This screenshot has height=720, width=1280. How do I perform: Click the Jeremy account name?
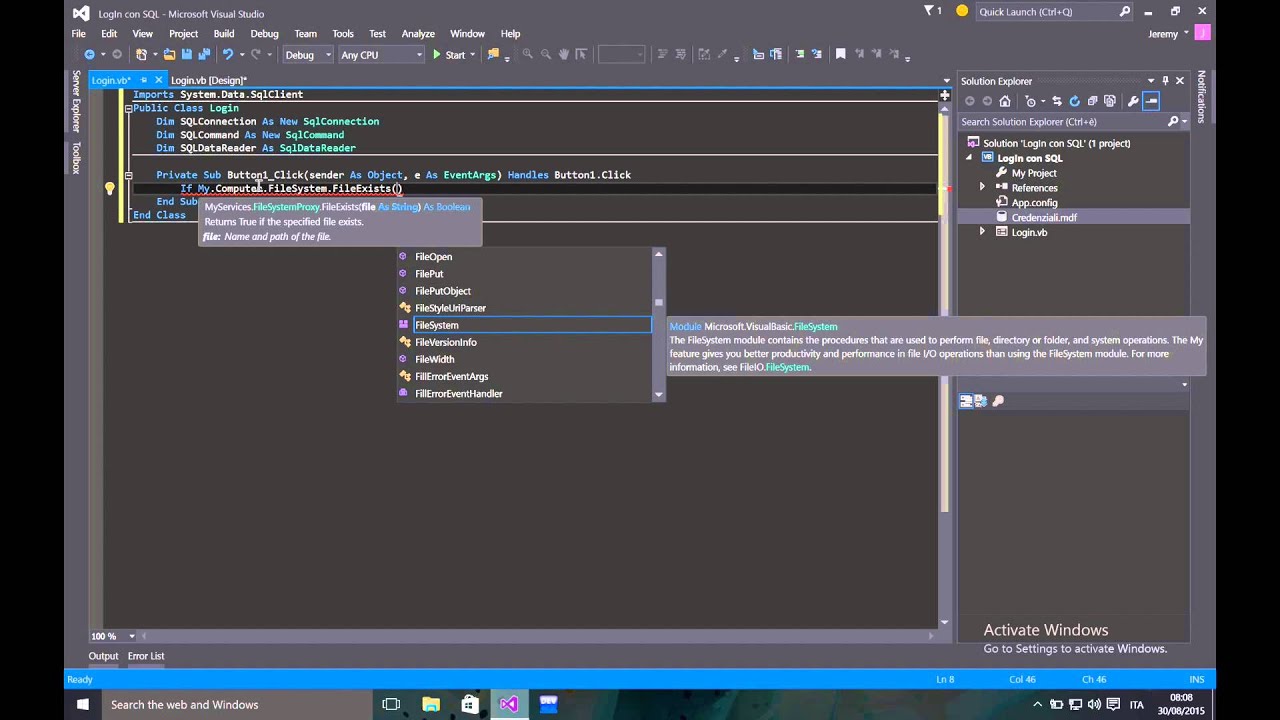point(1163,34)
